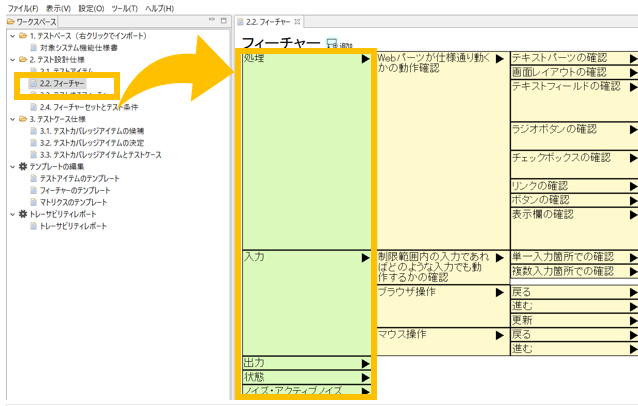
Task: Minimize the ワークスペース panel
Action: pyautogui.click(x=212, y=20)
